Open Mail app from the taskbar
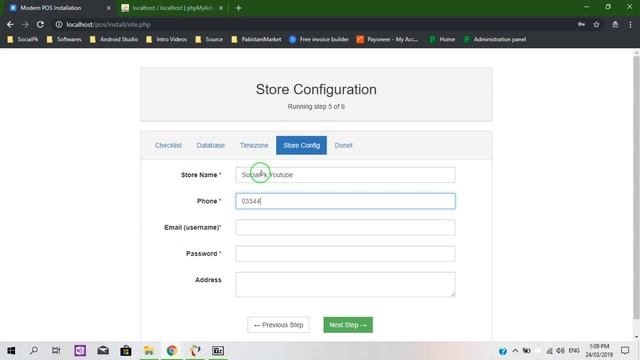640x360 pixels. 103,351
